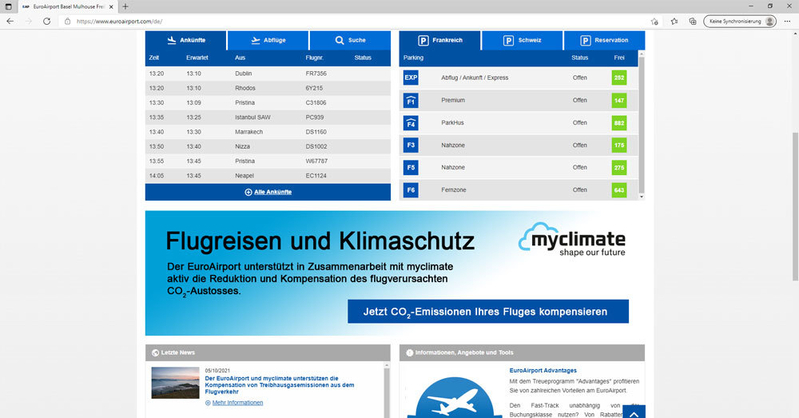
Task: Click the F6 Fernzone parking icon
Action: pos(410,190)
